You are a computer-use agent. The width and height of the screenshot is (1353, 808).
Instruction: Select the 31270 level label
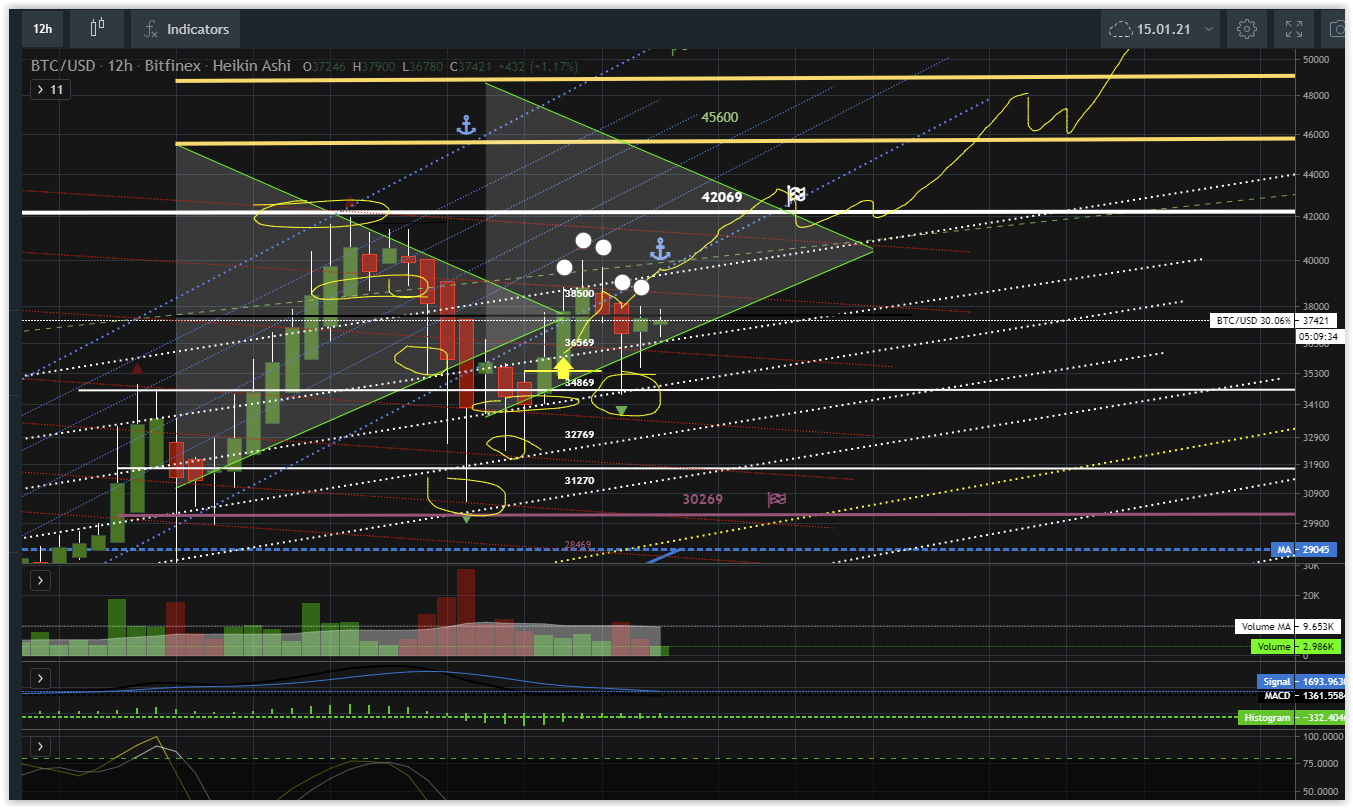point(579,480)
